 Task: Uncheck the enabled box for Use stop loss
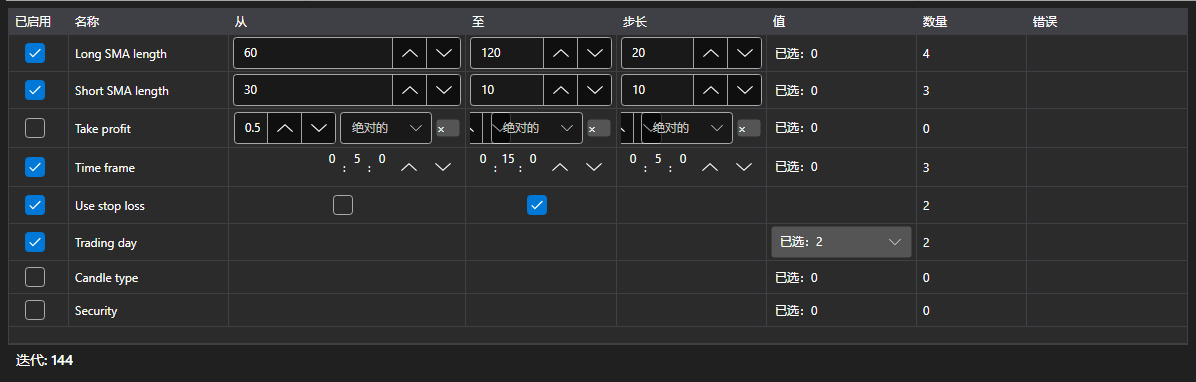(x=35, y=204)
